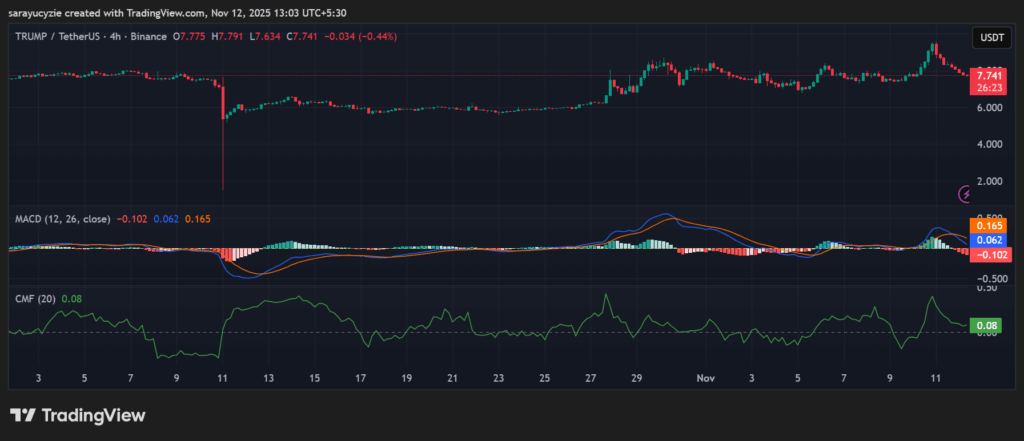Select the MACD (12, 26, close) indicator label
This screenshot has height=441, width=1024.
point(61,218)
